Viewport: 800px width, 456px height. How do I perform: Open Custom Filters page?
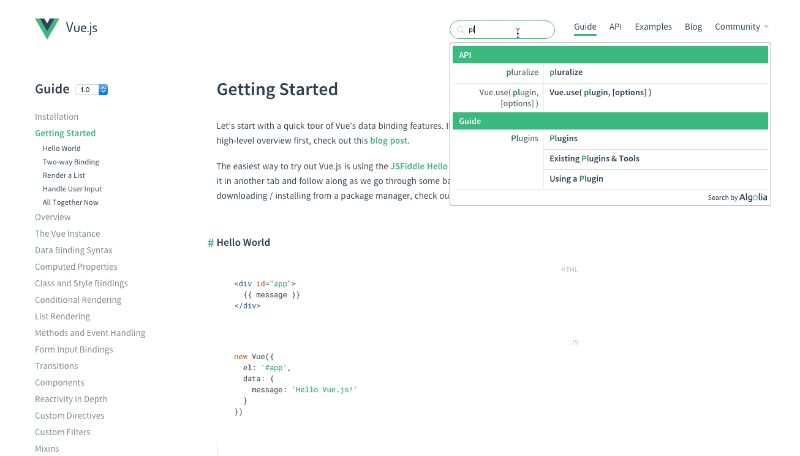pyautogui.click(x=62, y=432)
